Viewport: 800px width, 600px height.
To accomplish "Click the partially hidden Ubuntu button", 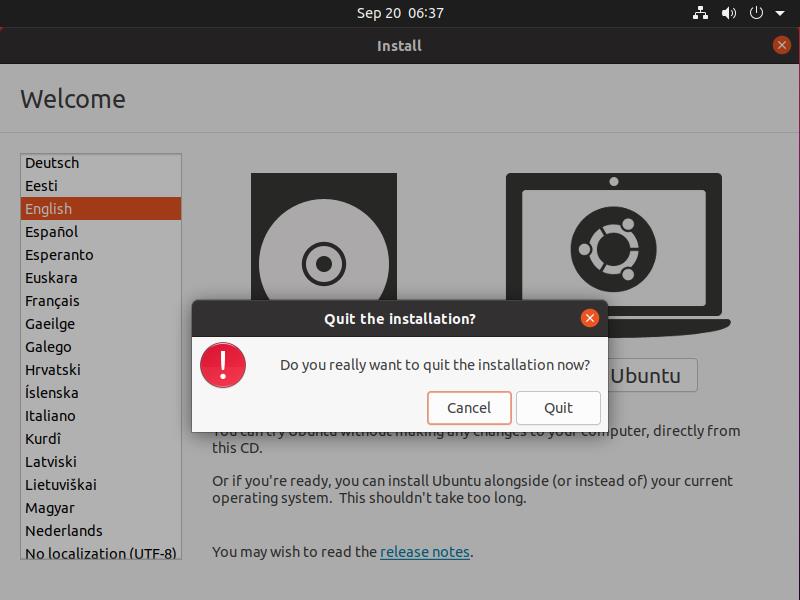I will click(x=653, y=376).
